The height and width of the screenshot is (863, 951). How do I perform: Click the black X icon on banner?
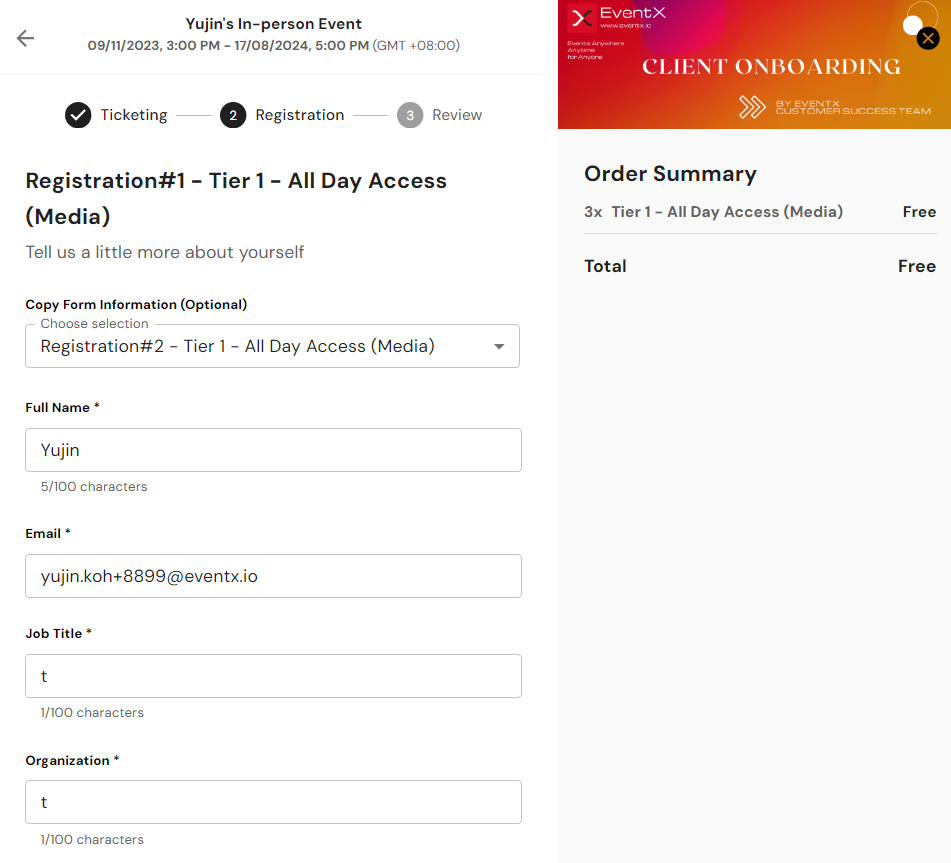pyautogui.click(x=928, y=39)
